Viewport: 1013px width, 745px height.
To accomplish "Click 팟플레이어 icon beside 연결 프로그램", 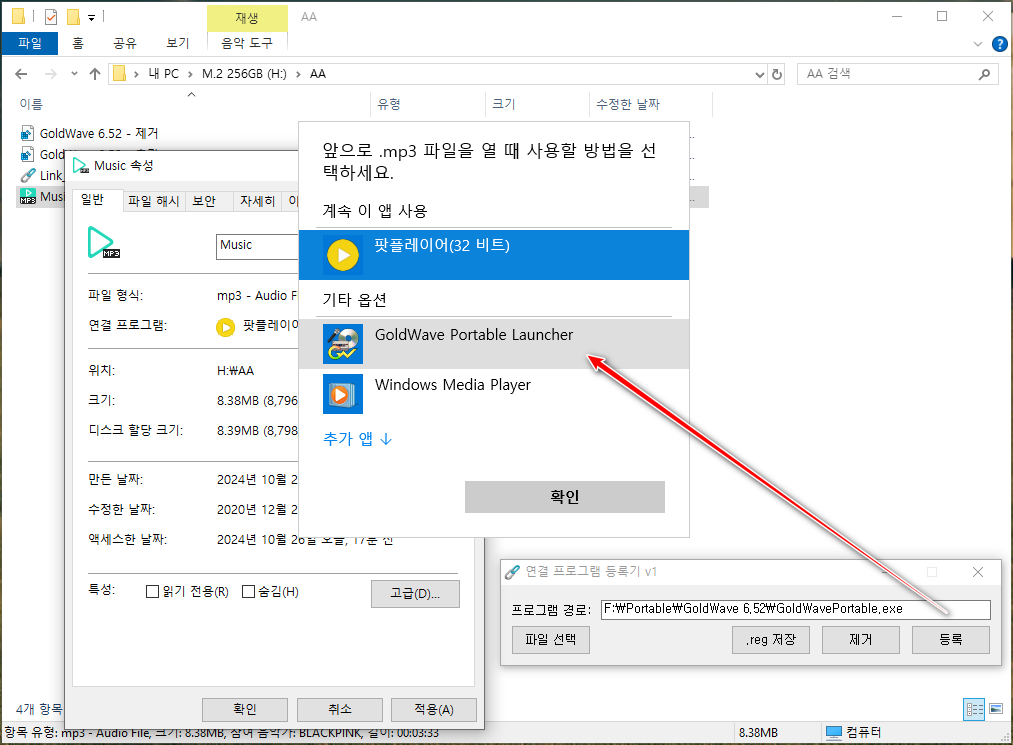I will 225,328.
